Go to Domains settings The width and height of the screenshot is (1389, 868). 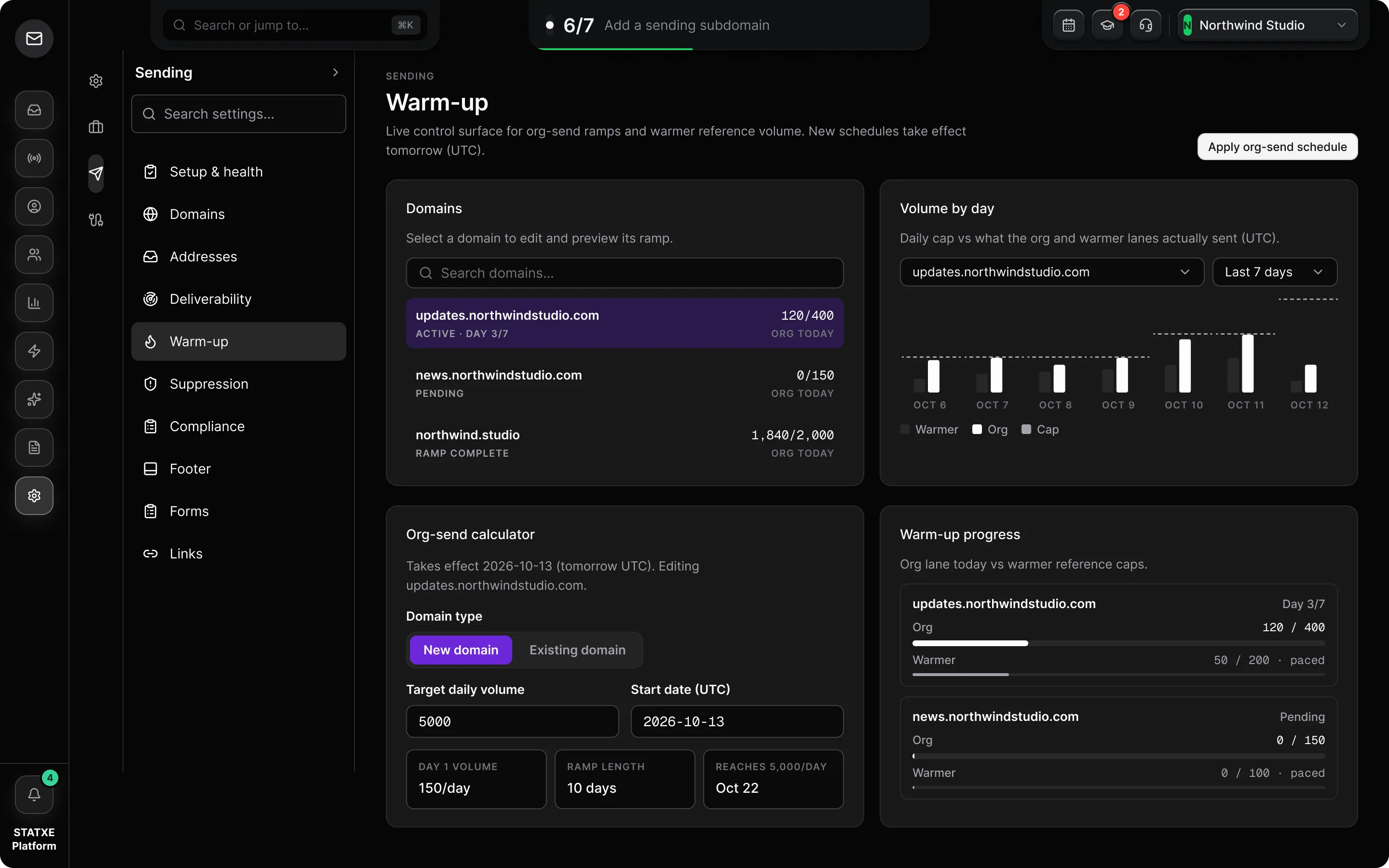pos(239,214)
